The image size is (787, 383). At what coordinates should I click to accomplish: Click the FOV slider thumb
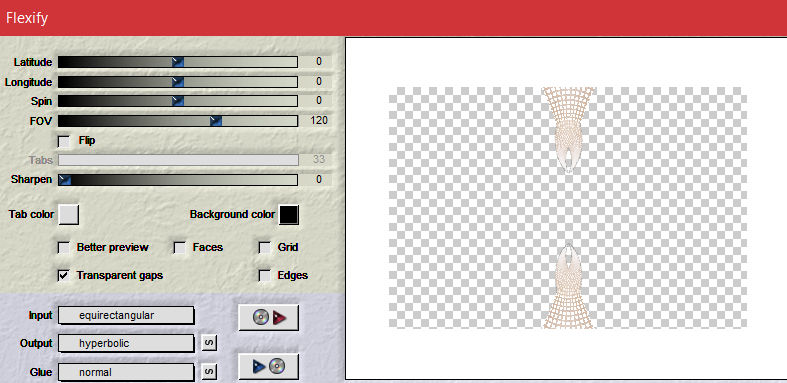tap(216, 120)
